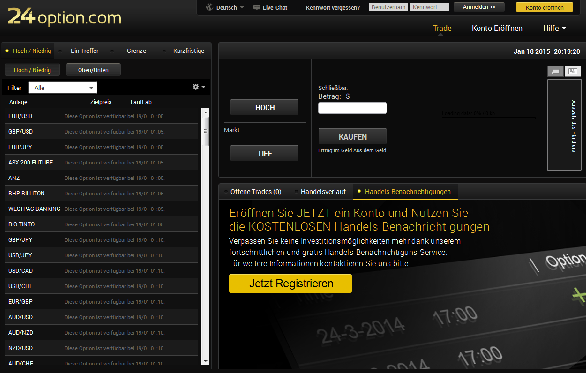Open the Deutsch language dropdown
This screenshot has width=586, height=373.
pyautogui.click(x=229, y=7)
